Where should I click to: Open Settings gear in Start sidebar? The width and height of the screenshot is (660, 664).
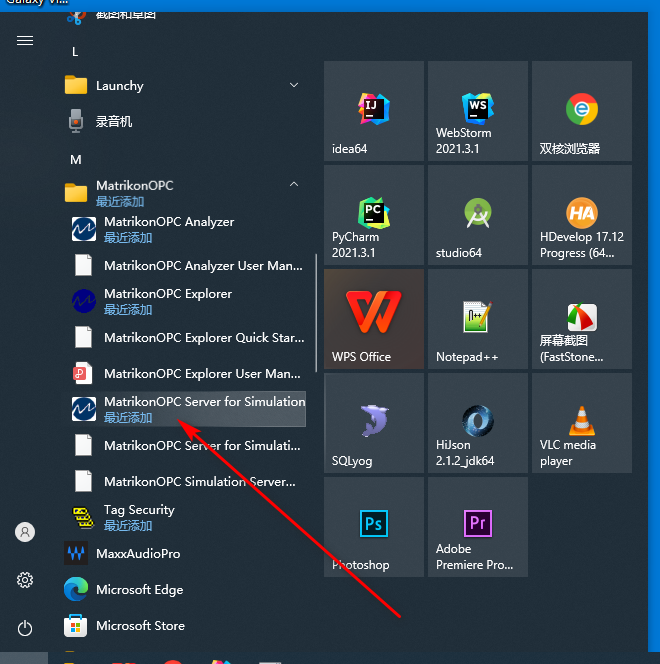point(25,580)
